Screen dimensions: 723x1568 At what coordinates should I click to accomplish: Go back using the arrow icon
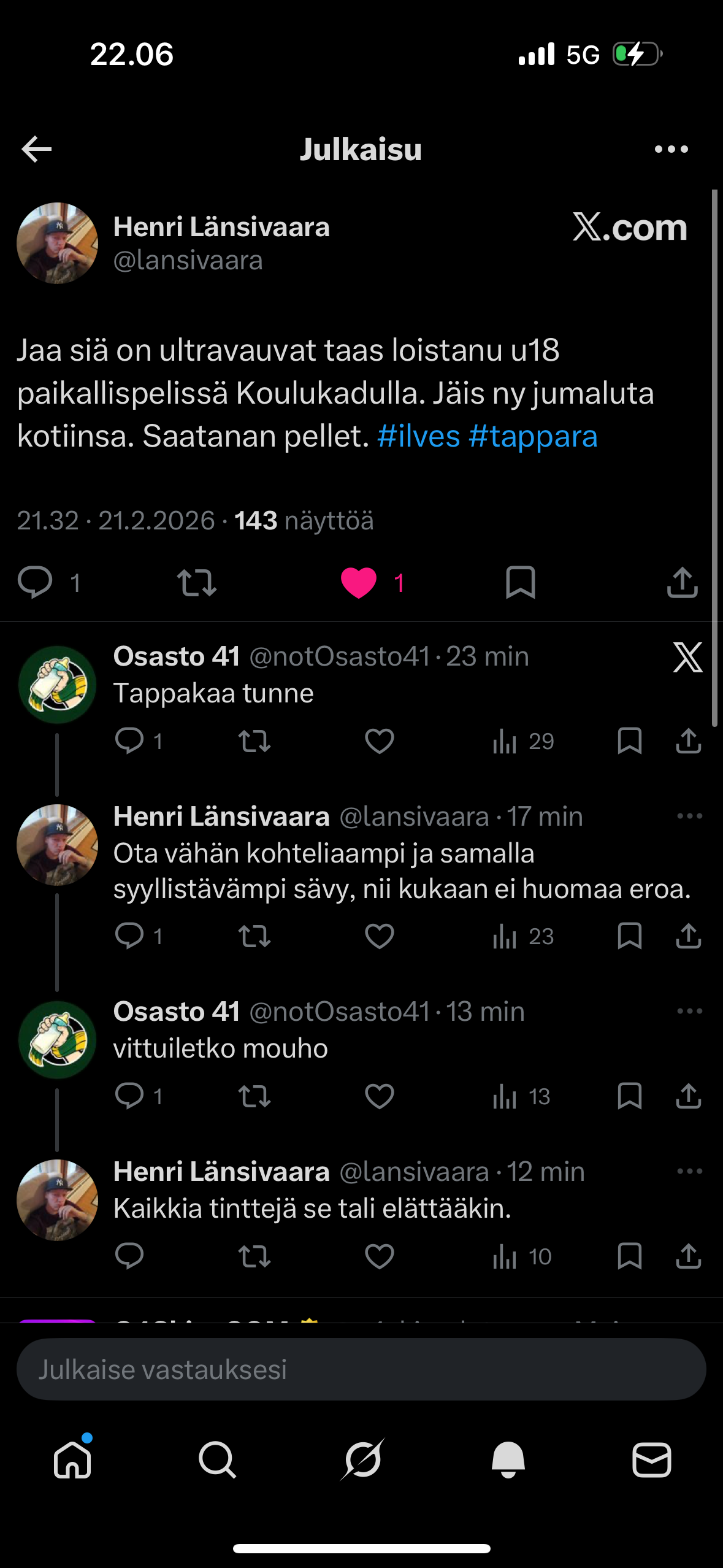[37, 149]
